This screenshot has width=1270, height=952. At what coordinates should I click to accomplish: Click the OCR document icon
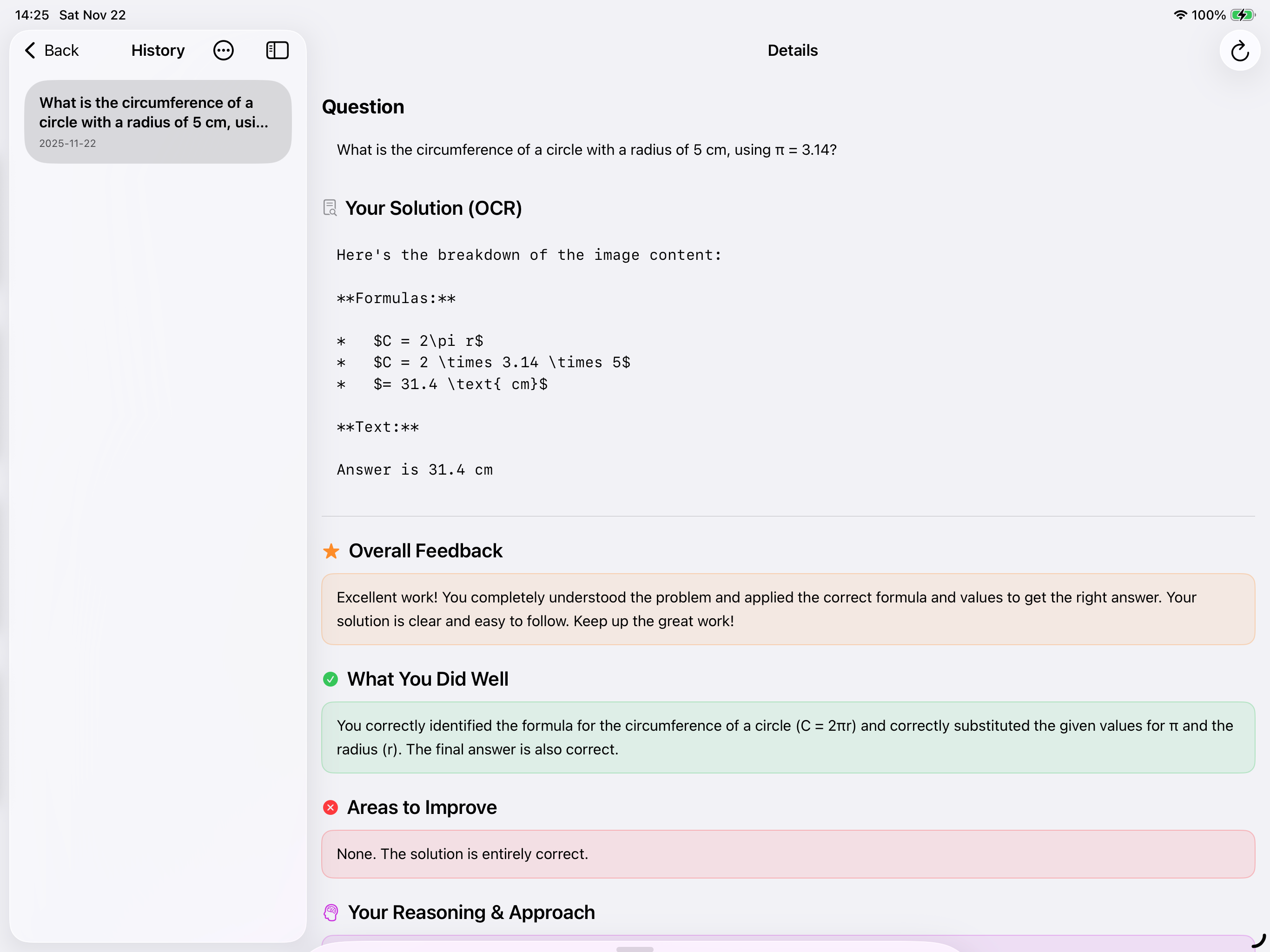coord(330,208)
